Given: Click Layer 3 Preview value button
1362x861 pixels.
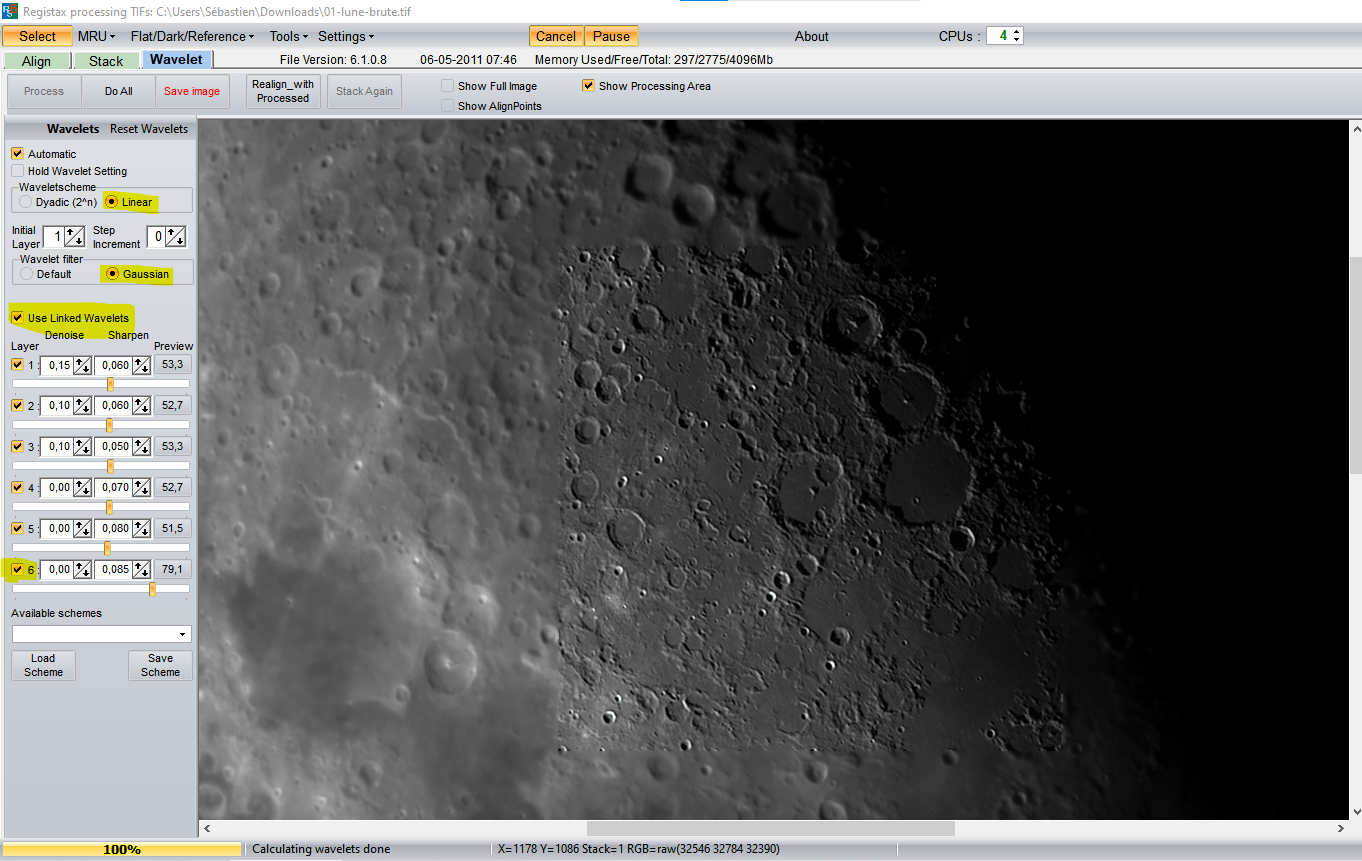Looking at the screenshot, I should tap(172, 446).
